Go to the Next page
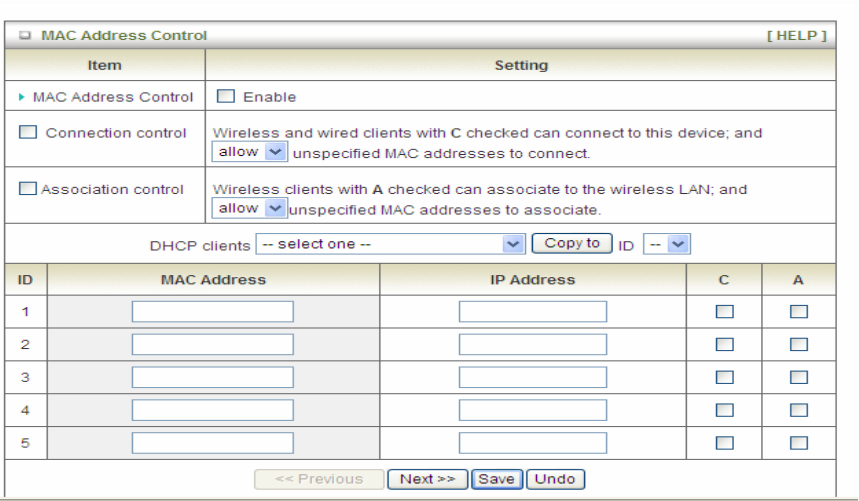Image resolution: width=859 pixels, height=501 pixels. 427,479
